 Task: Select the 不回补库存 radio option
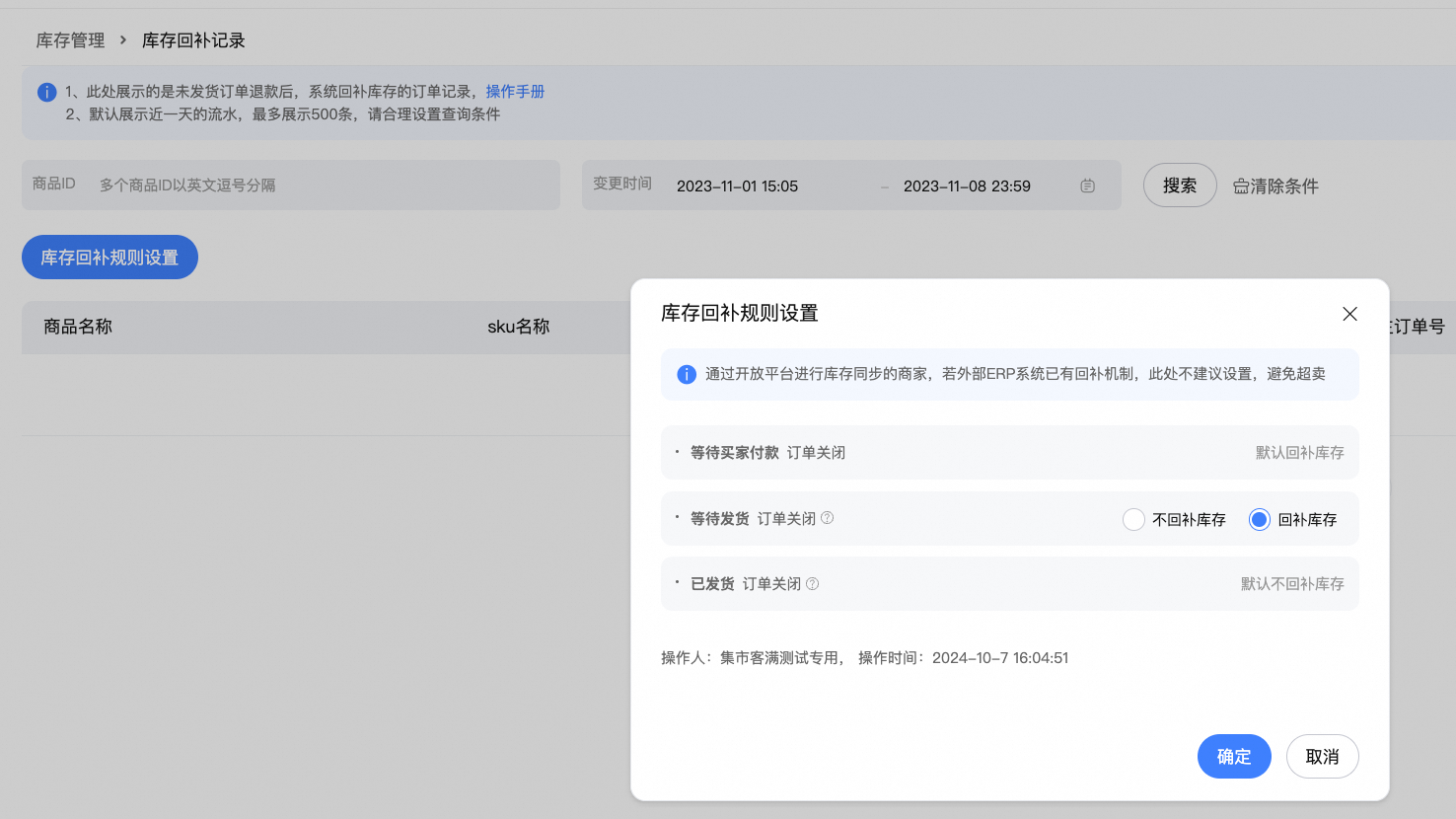pos(1133,520)
